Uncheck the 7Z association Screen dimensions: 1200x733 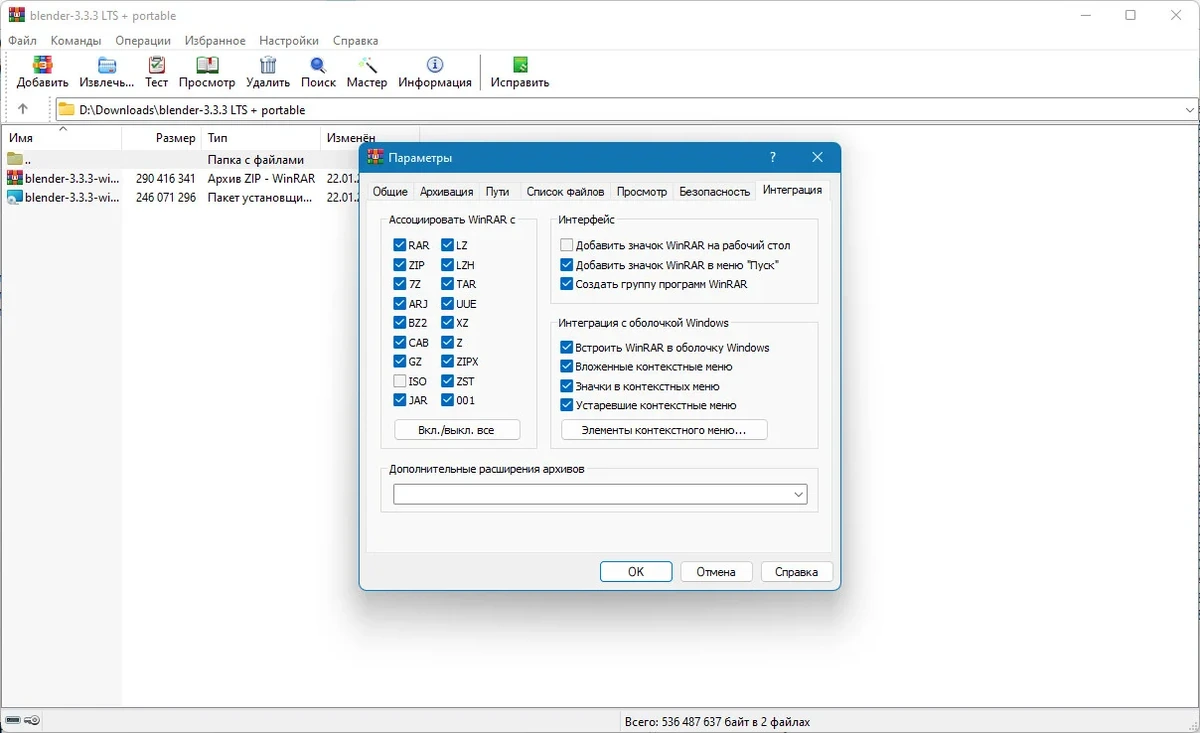[x=400, y=284]
